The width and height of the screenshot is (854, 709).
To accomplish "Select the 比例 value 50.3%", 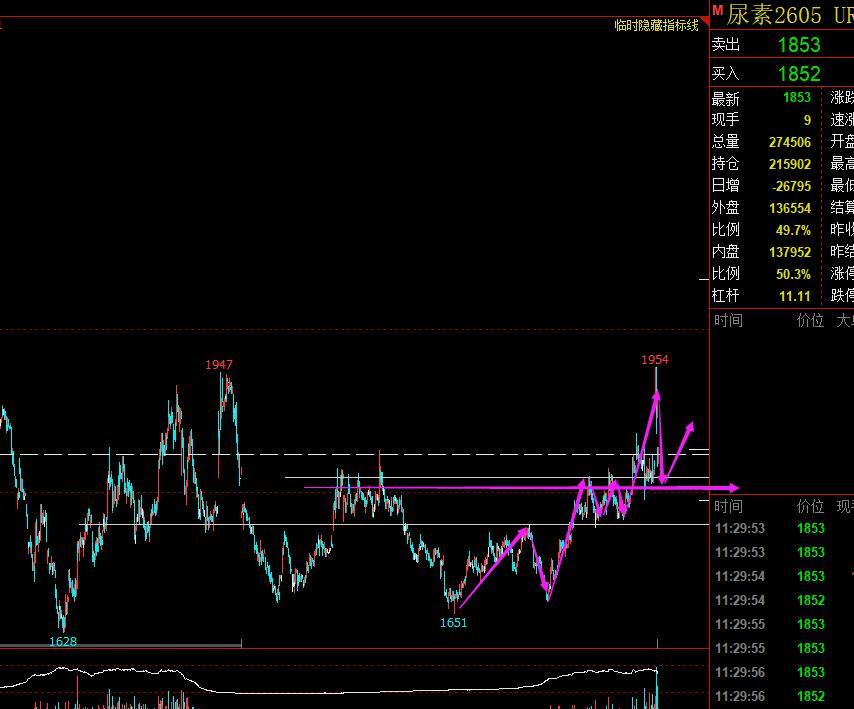I will 793,274.
